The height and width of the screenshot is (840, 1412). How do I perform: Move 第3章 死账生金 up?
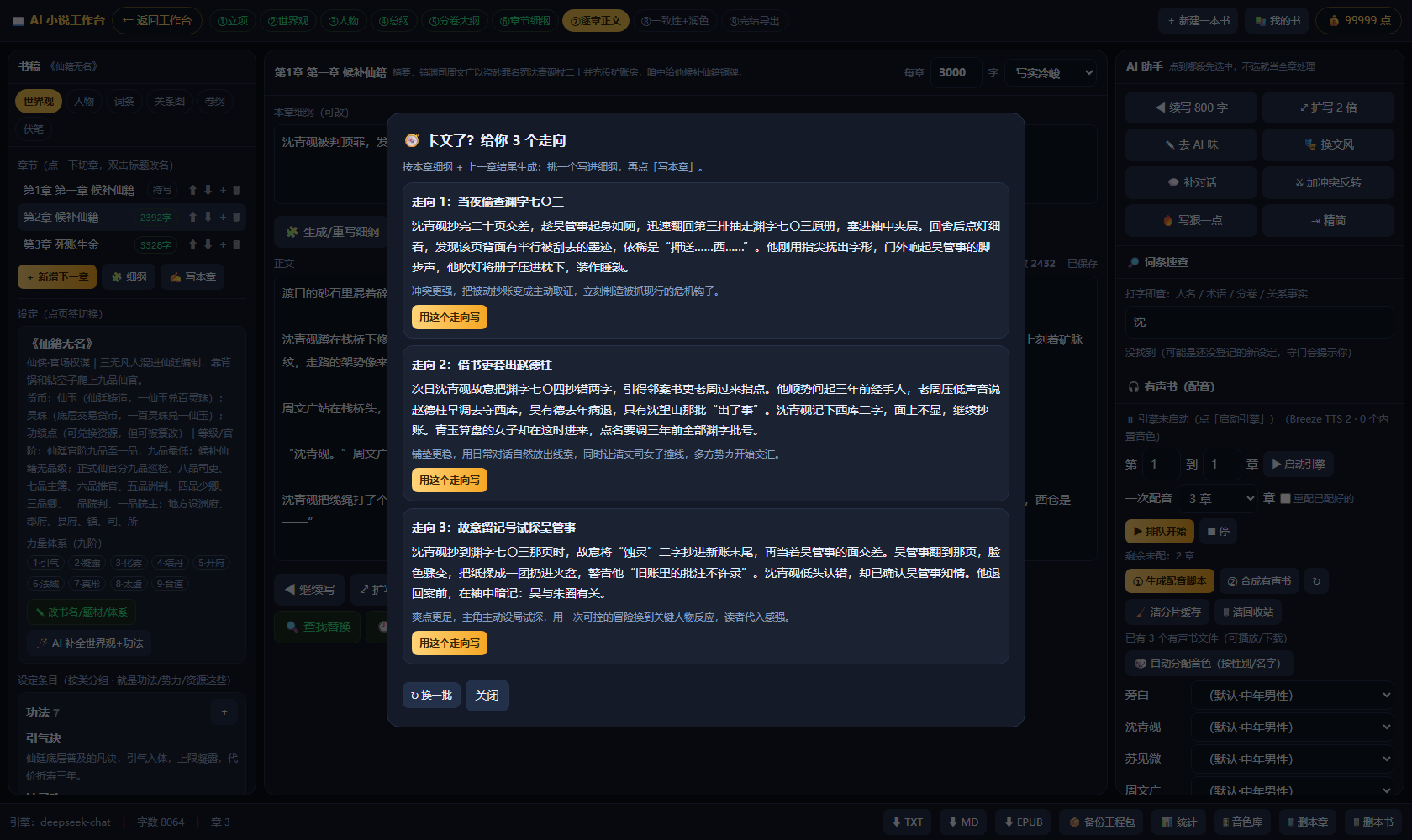[x=192, y=244]
